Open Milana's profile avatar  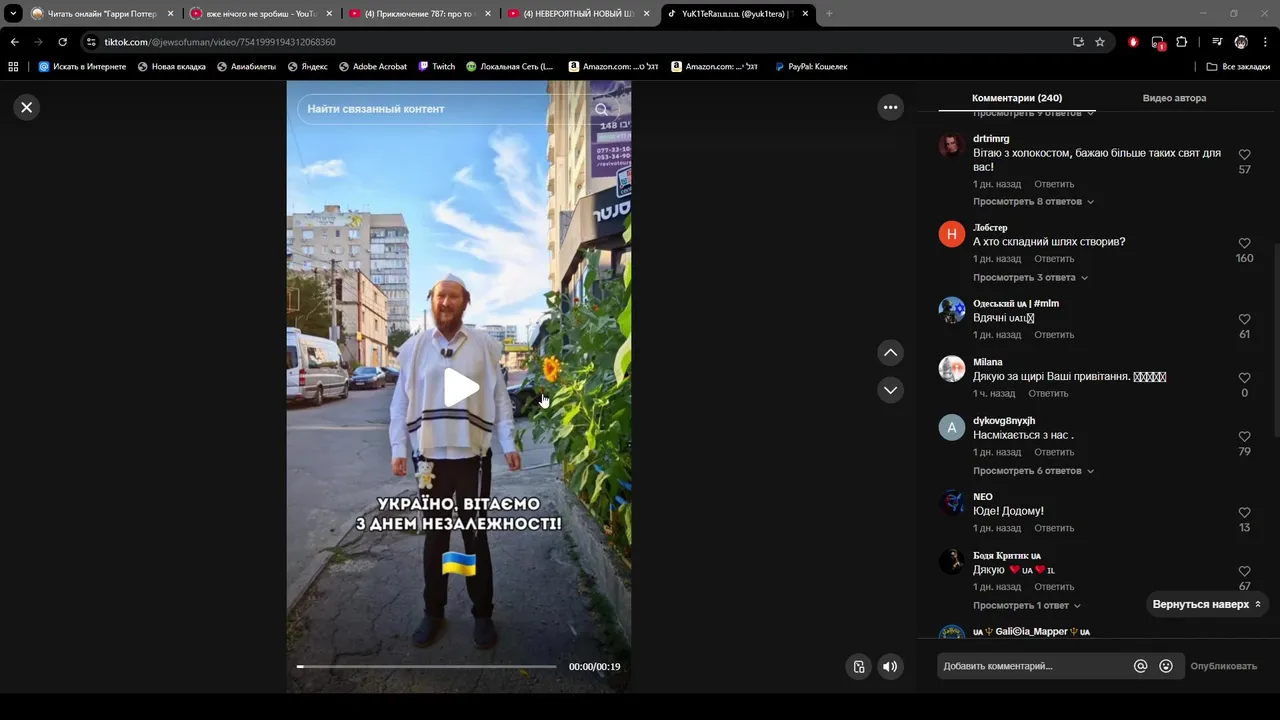pos(951,369)
